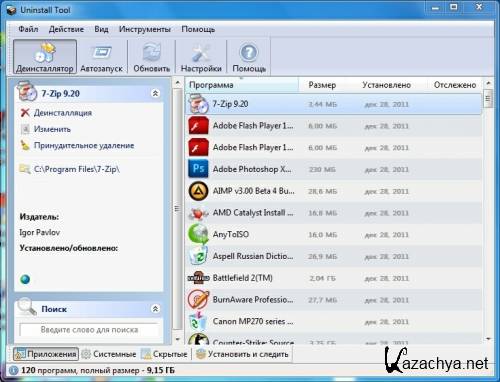Close the Uninstall Tool window

pos(479,7)
